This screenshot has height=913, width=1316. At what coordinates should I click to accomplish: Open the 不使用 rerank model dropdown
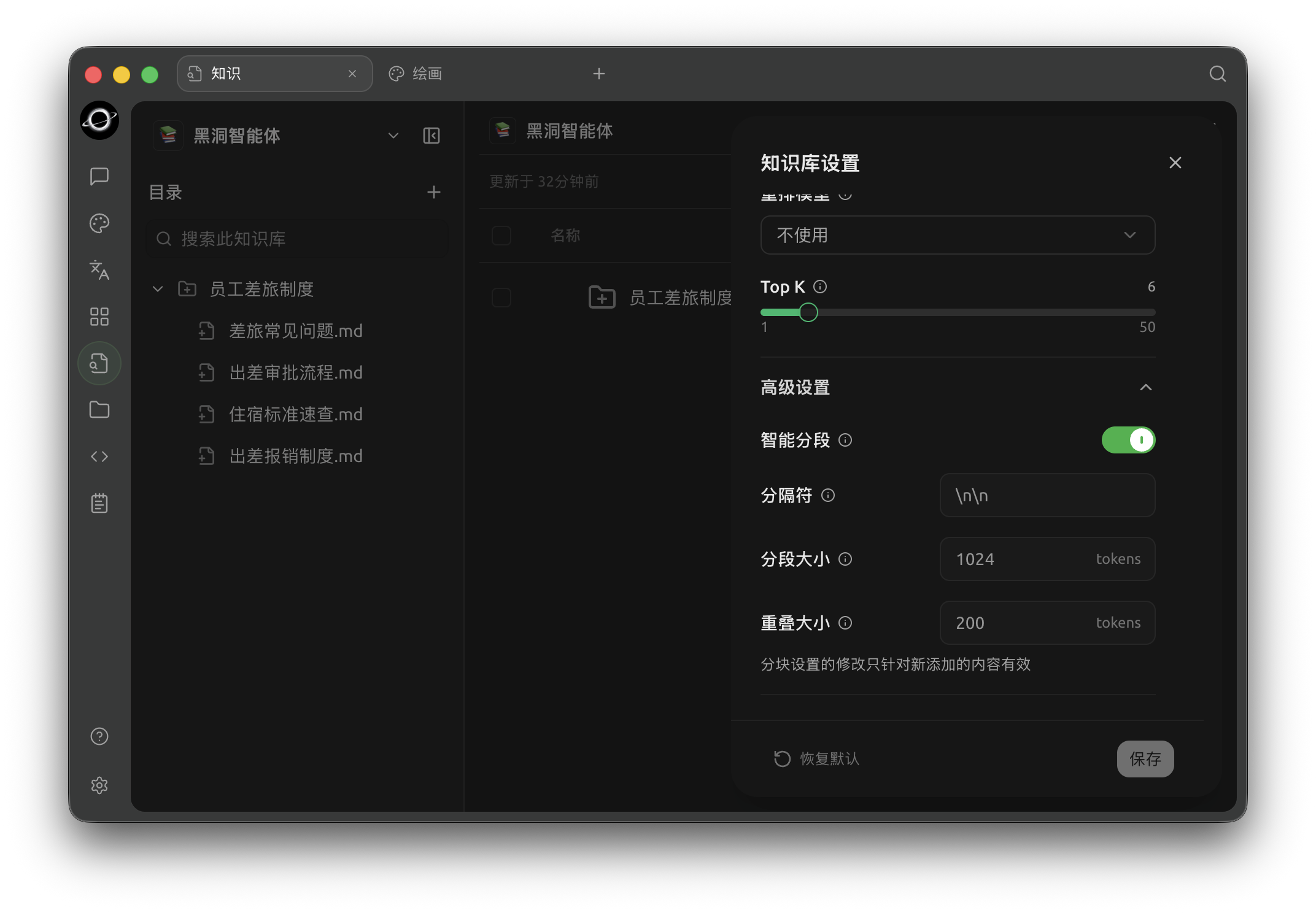click(958, 235)
